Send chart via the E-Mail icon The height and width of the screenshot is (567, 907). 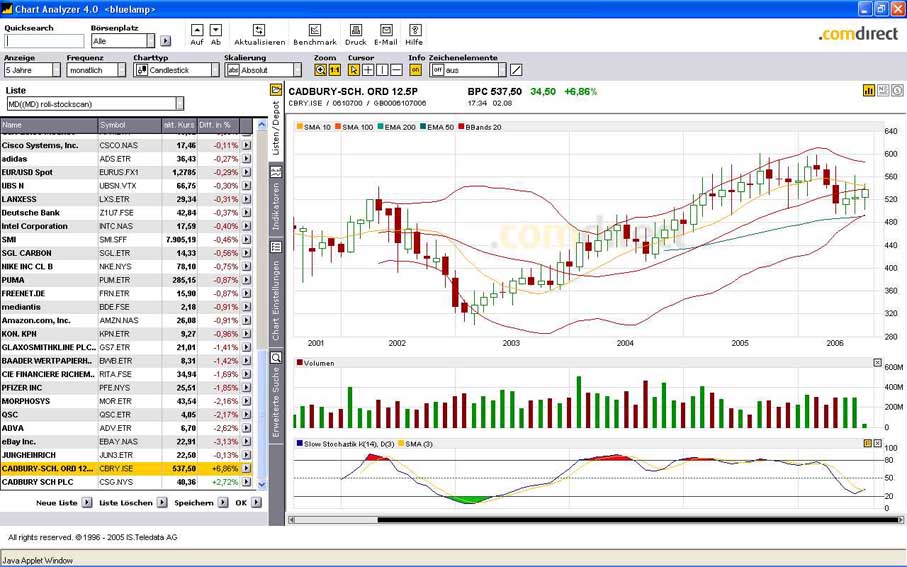coord(386,31)
